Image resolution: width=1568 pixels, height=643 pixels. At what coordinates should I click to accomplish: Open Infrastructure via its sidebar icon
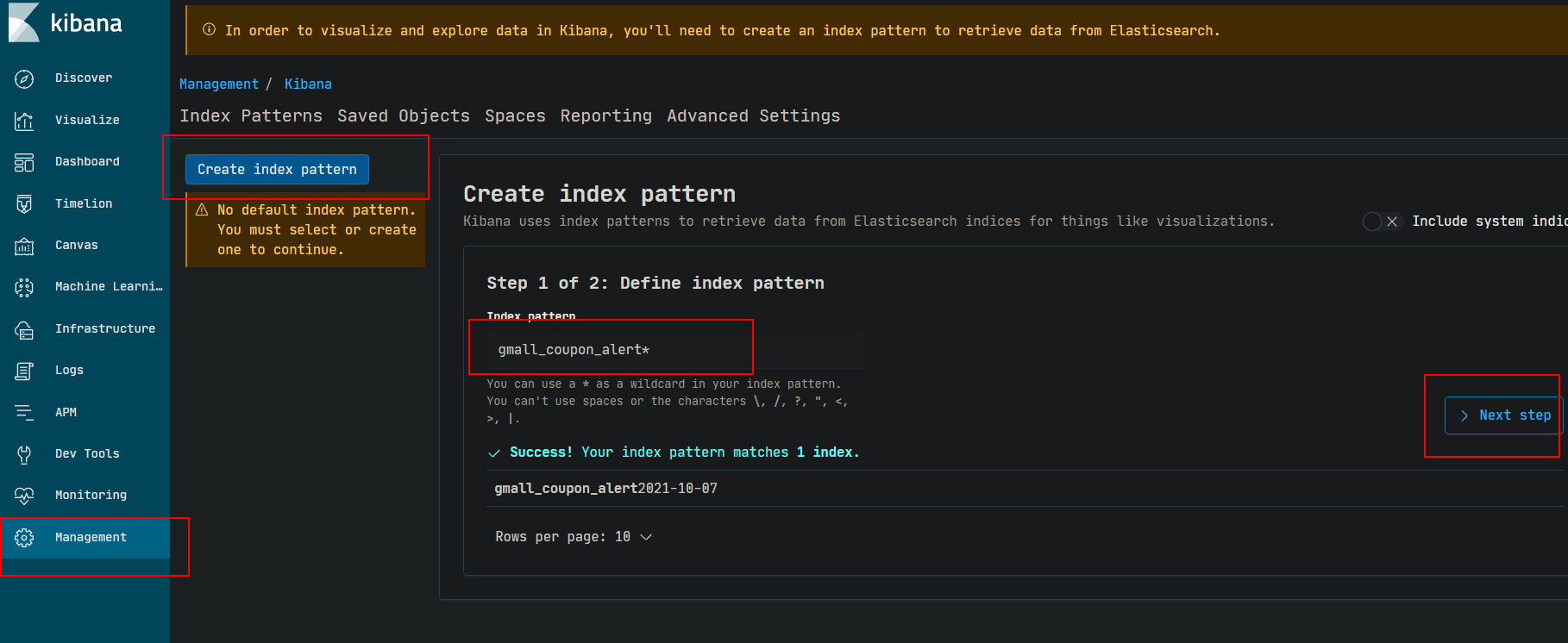point(24,329)
